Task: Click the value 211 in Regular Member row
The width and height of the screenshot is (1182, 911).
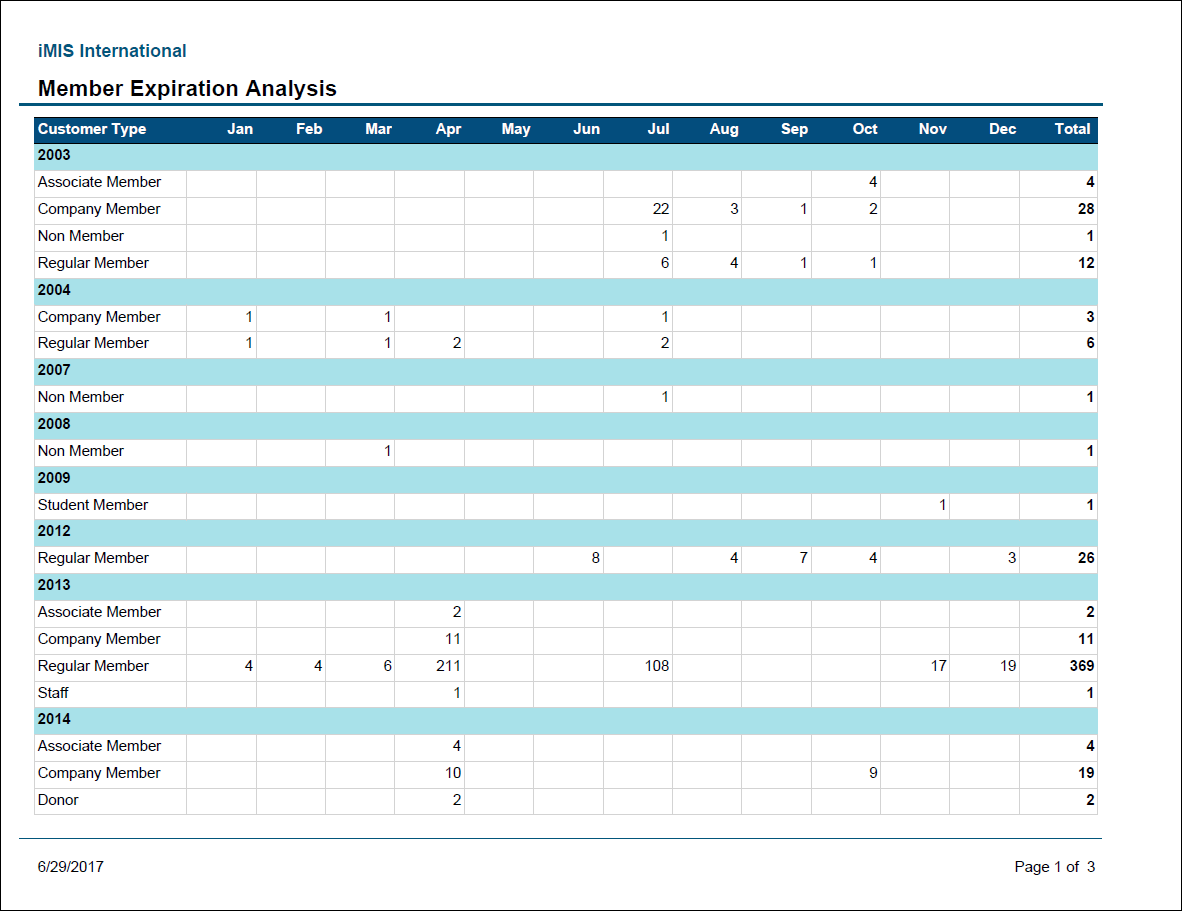Action: pos(448,666)
